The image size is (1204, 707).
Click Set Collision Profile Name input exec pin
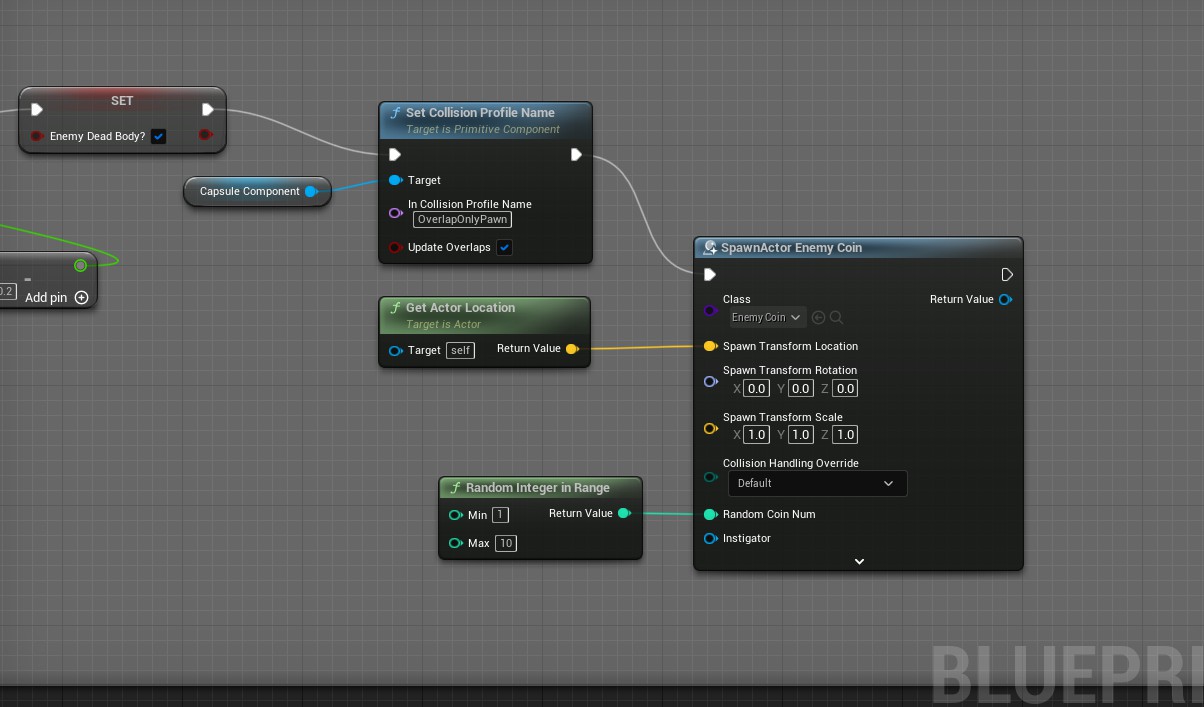395,154
